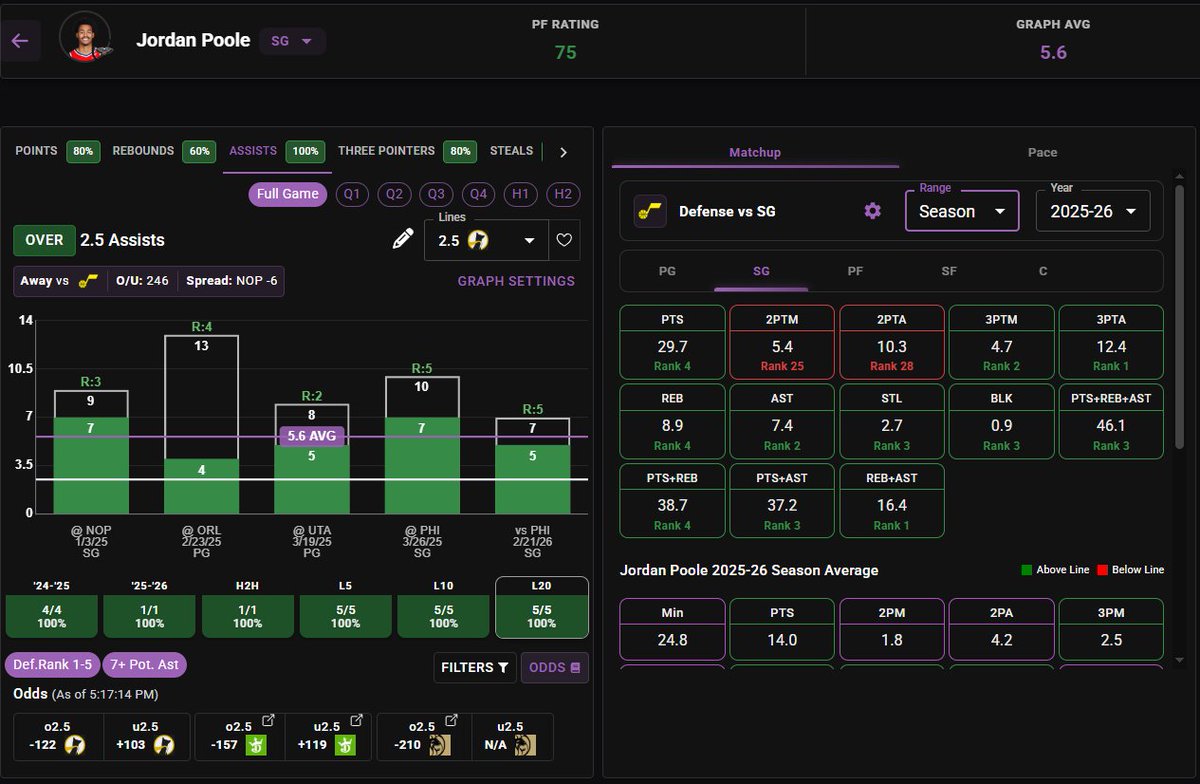This screenshot has width=1200, height=784.
Task: Click the pencil edit line icon
Action: point(403,239)
